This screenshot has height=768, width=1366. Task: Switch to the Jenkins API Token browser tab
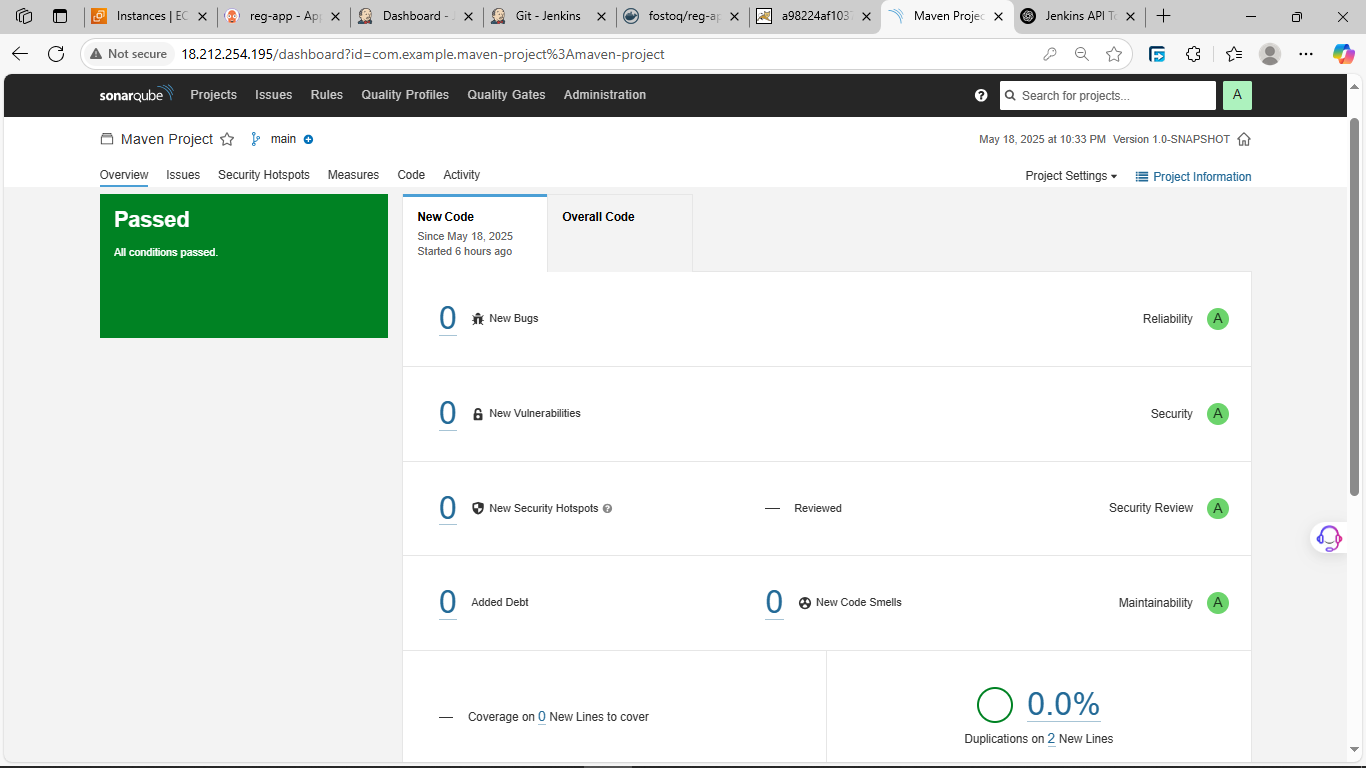[x=1078, y=16]
